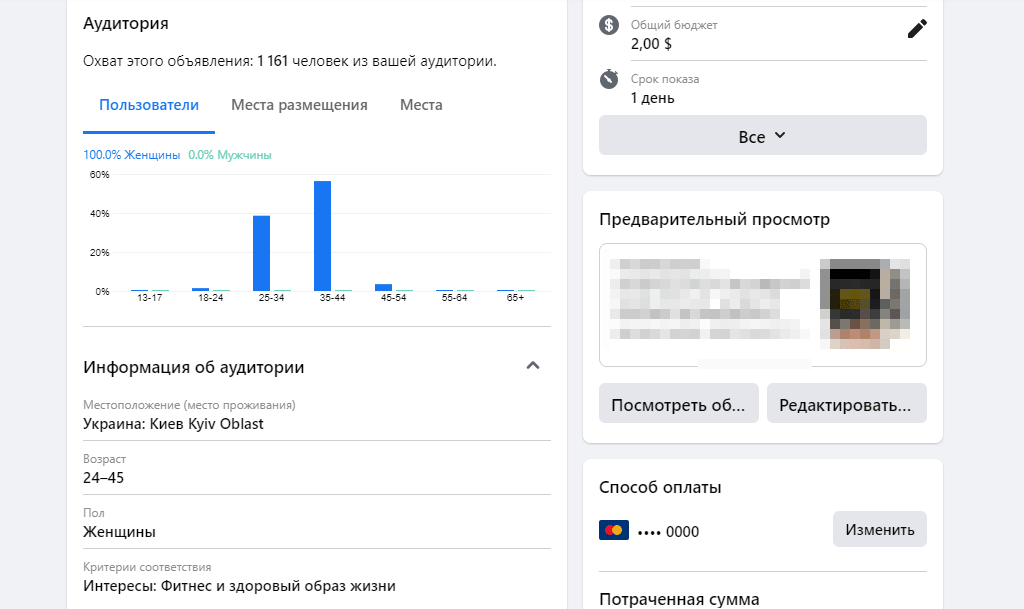Click the pencil icon to edit total budget

916,29
